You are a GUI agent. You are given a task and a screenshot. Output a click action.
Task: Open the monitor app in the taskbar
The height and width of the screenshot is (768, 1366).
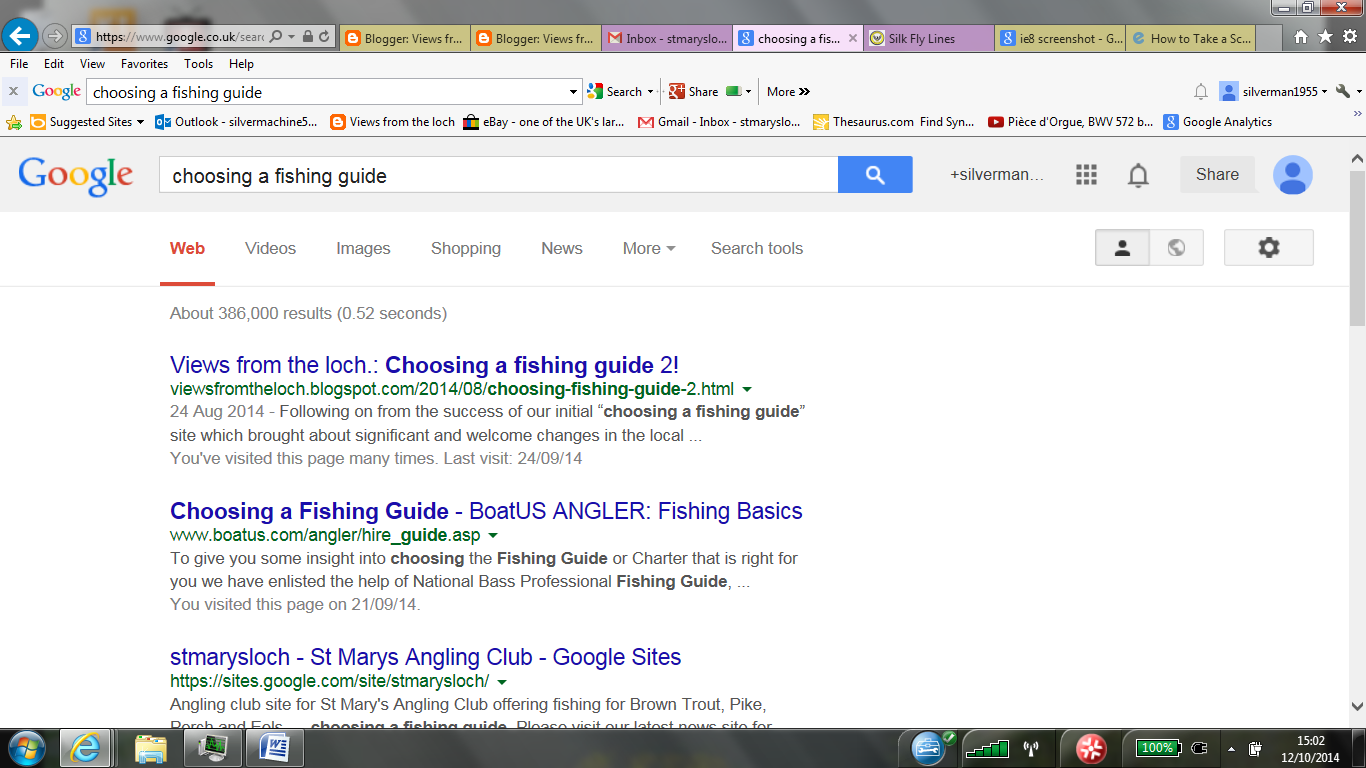pyautogui.click(x=213, y=748)
